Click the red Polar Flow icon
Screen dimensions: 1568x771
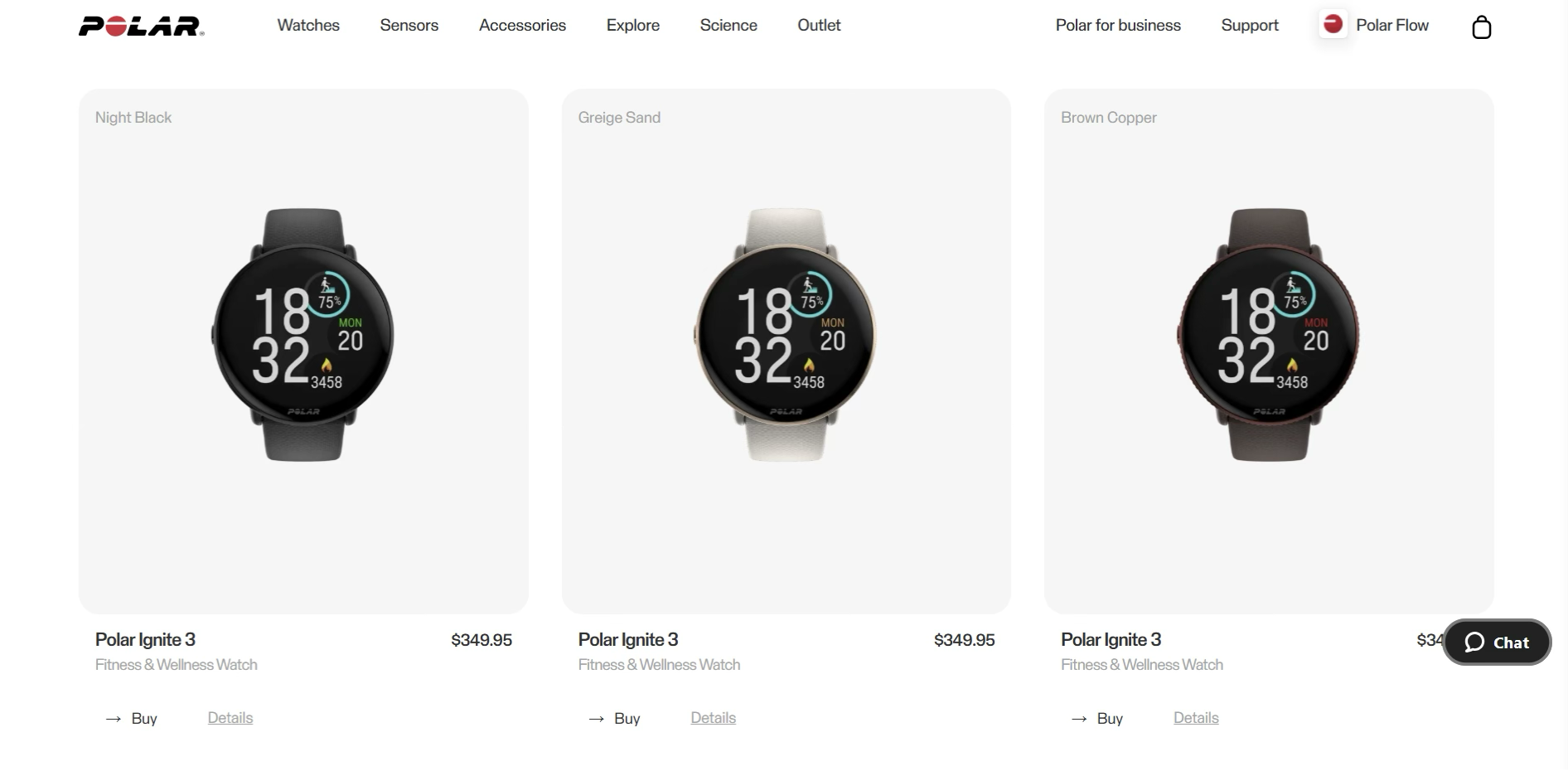(1333, 24)
